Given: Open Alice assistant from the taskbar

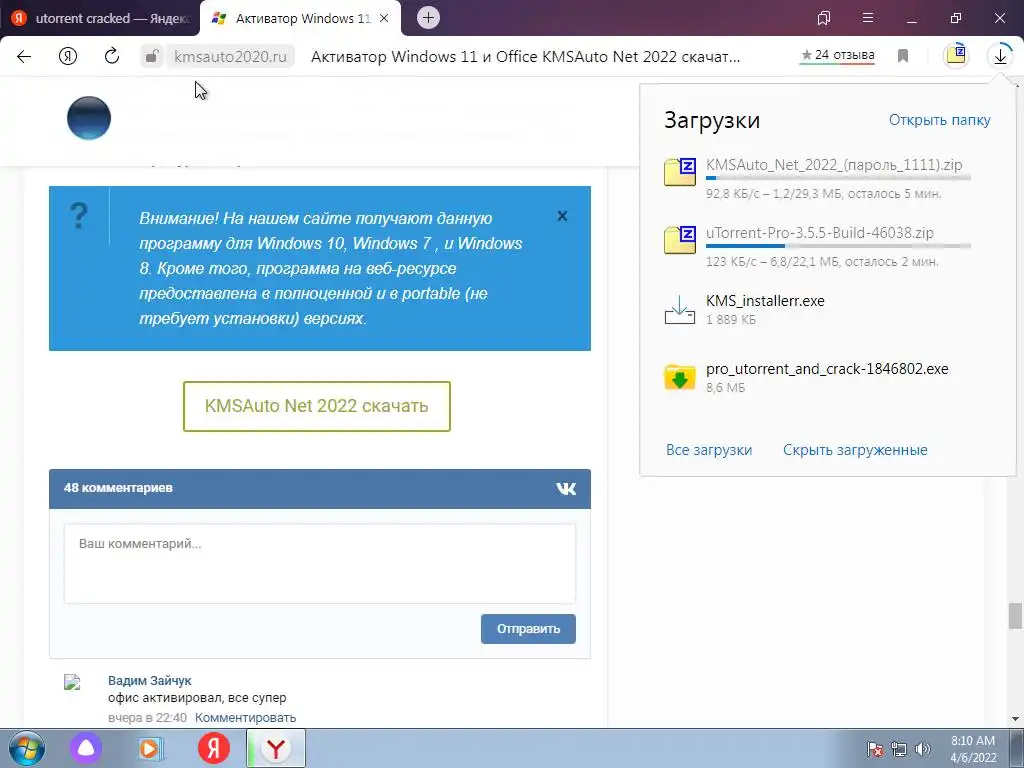Looking at the screenshot, I should coord(86,748).
